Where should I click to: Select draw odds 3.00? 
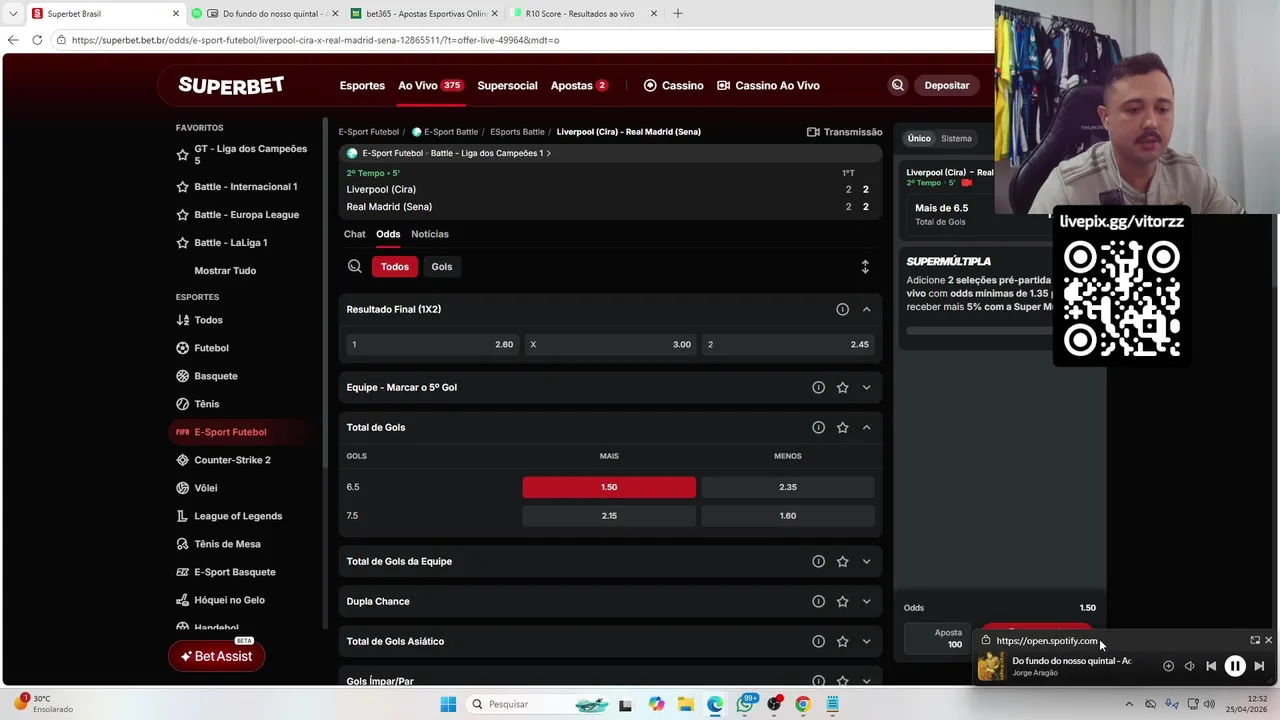pos(610,344)
